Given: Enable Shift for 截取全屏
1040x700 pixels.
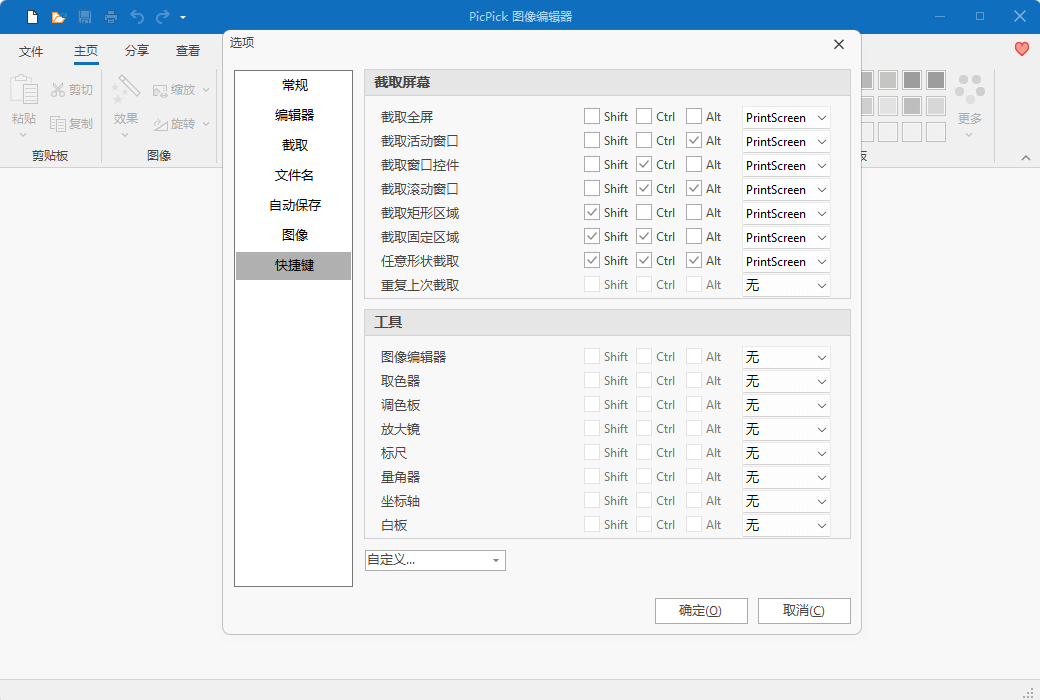Looking at the screenshot, I should pos(592,117).
